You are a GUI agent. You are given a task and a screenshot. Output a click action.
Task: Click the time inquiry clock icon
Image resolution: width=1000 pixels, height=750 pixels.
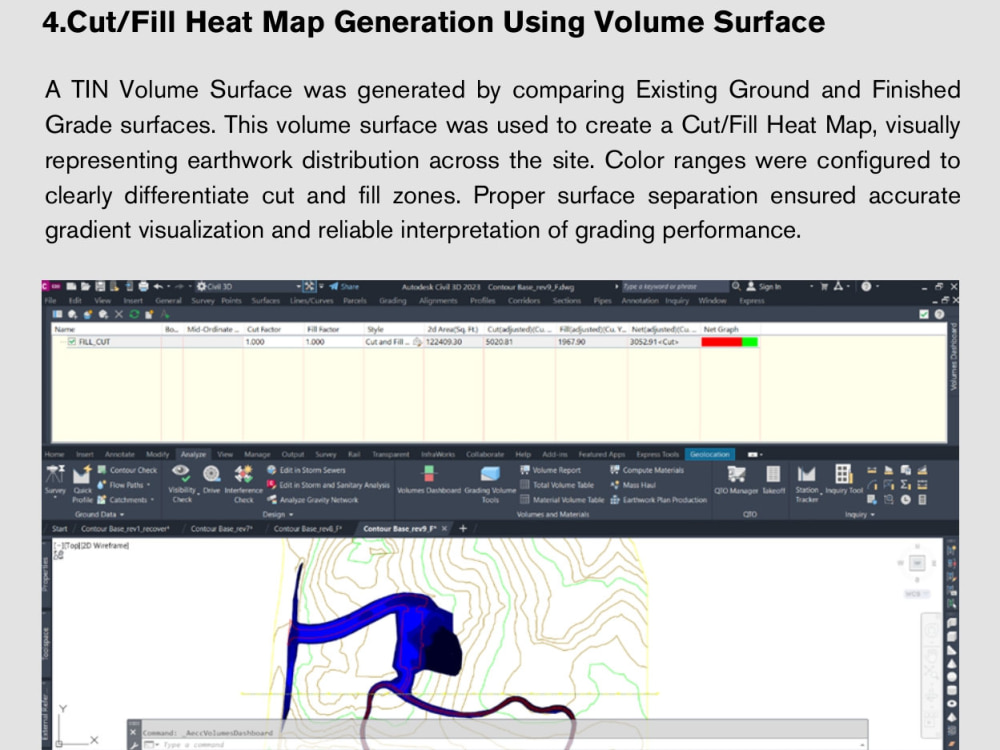click(x=906, y=500)
